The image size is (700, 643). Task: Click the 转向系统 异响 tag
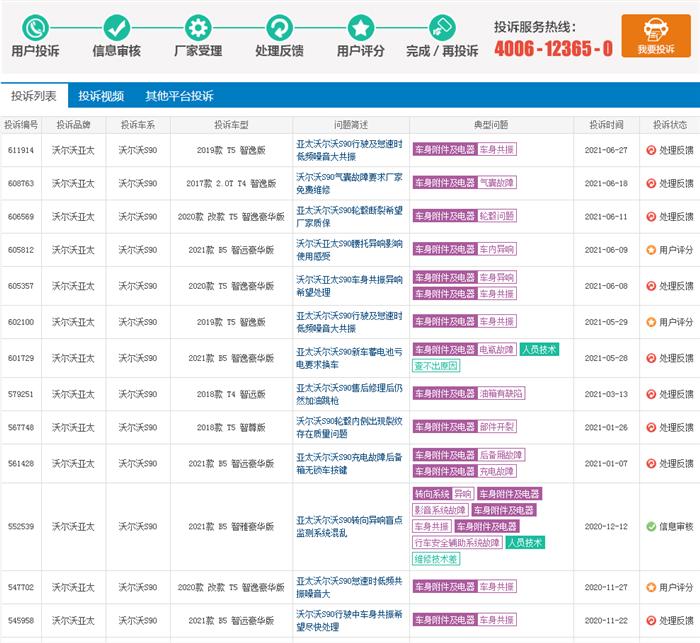(x=443, y=494)
